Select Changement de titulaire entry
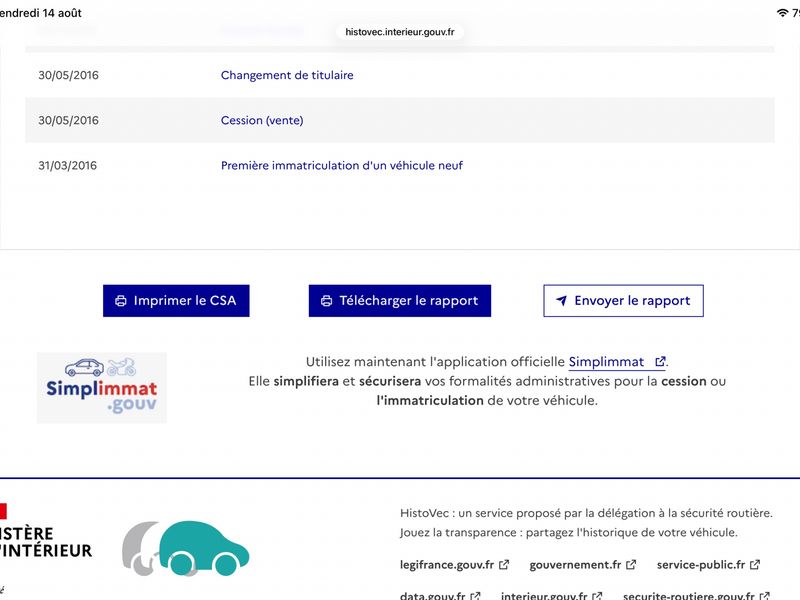The width and height of the screenshot is (800, 600). click(287, 75)
